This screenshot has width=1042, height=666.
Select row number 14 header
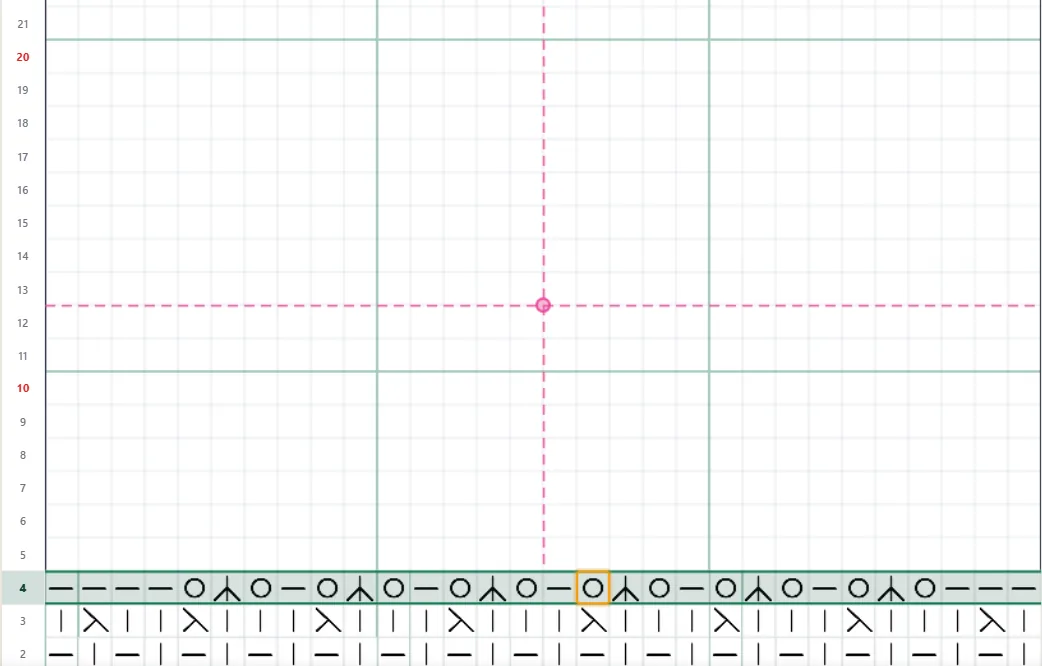[x=23, y=256]
